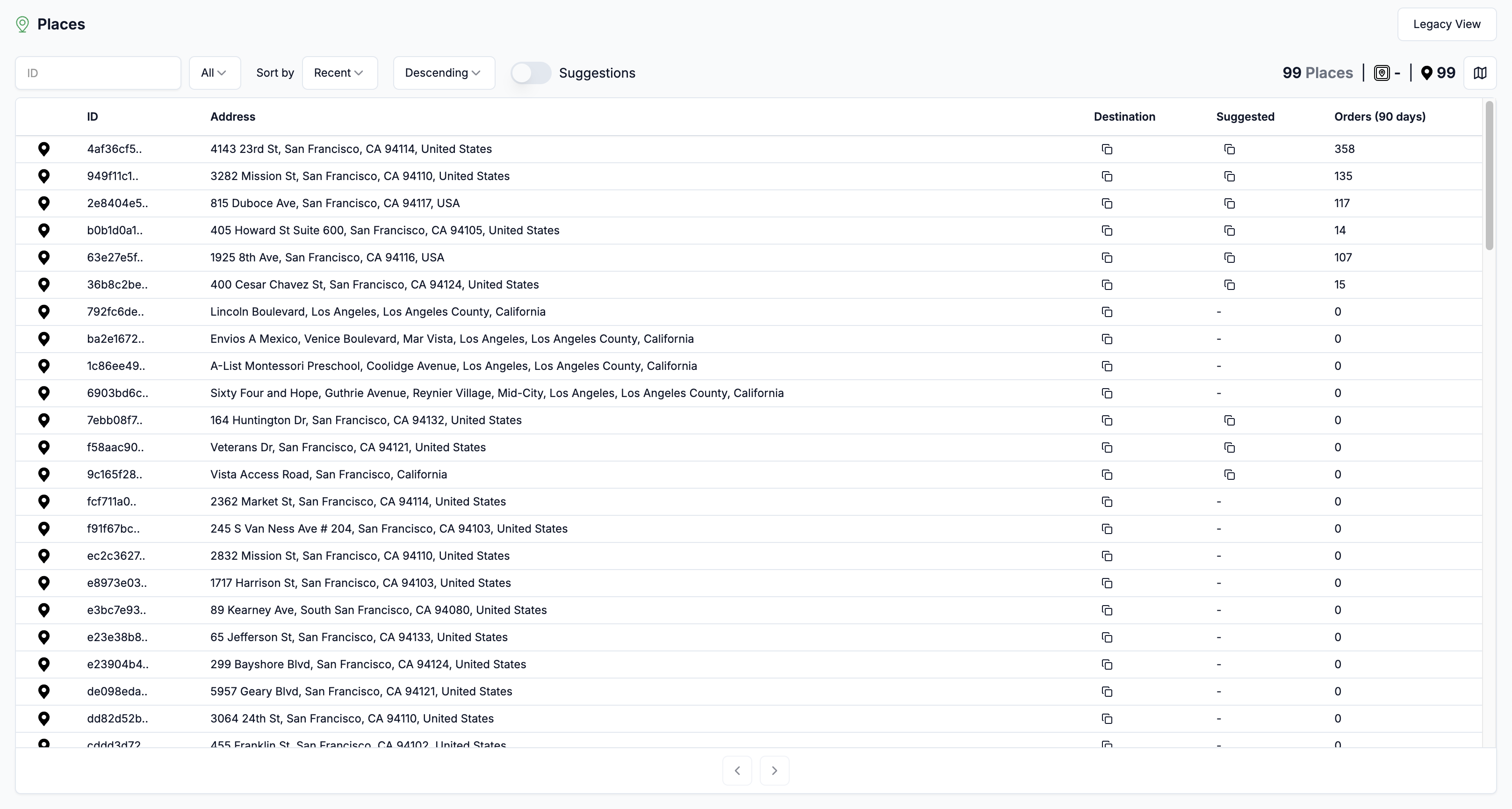Viewport: 1512px width, 809px height.
Task: Sort by Orders (90 days) column header
Action: tap(1379, 116)
